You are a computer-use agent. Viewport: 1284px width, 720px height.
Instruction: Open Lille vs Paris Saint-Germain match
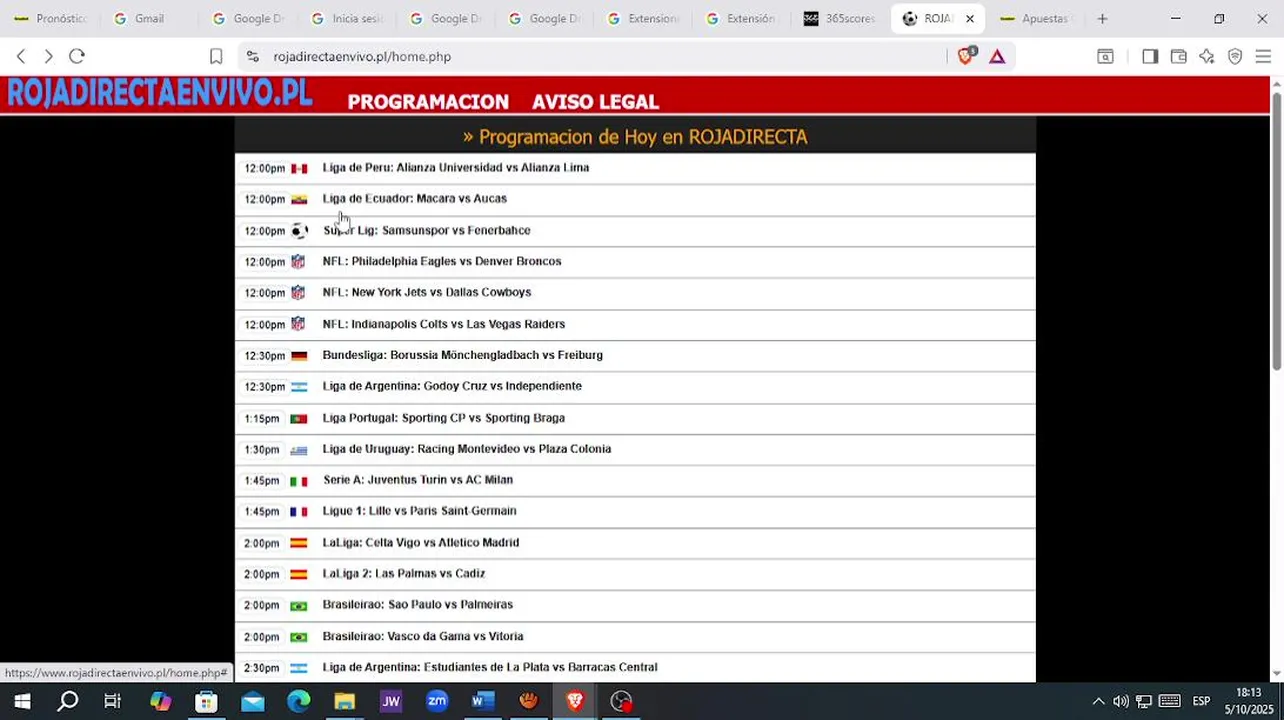coord(419,511)
